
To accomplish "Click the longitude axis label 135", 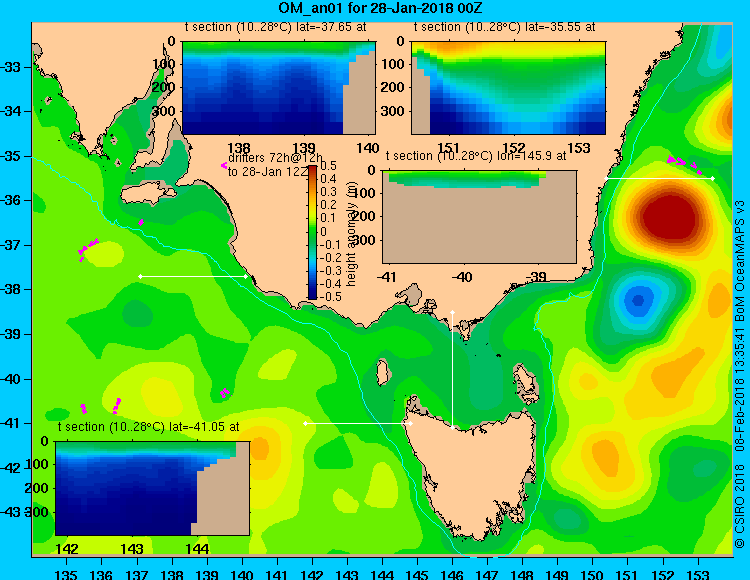I will click(66, 574).
